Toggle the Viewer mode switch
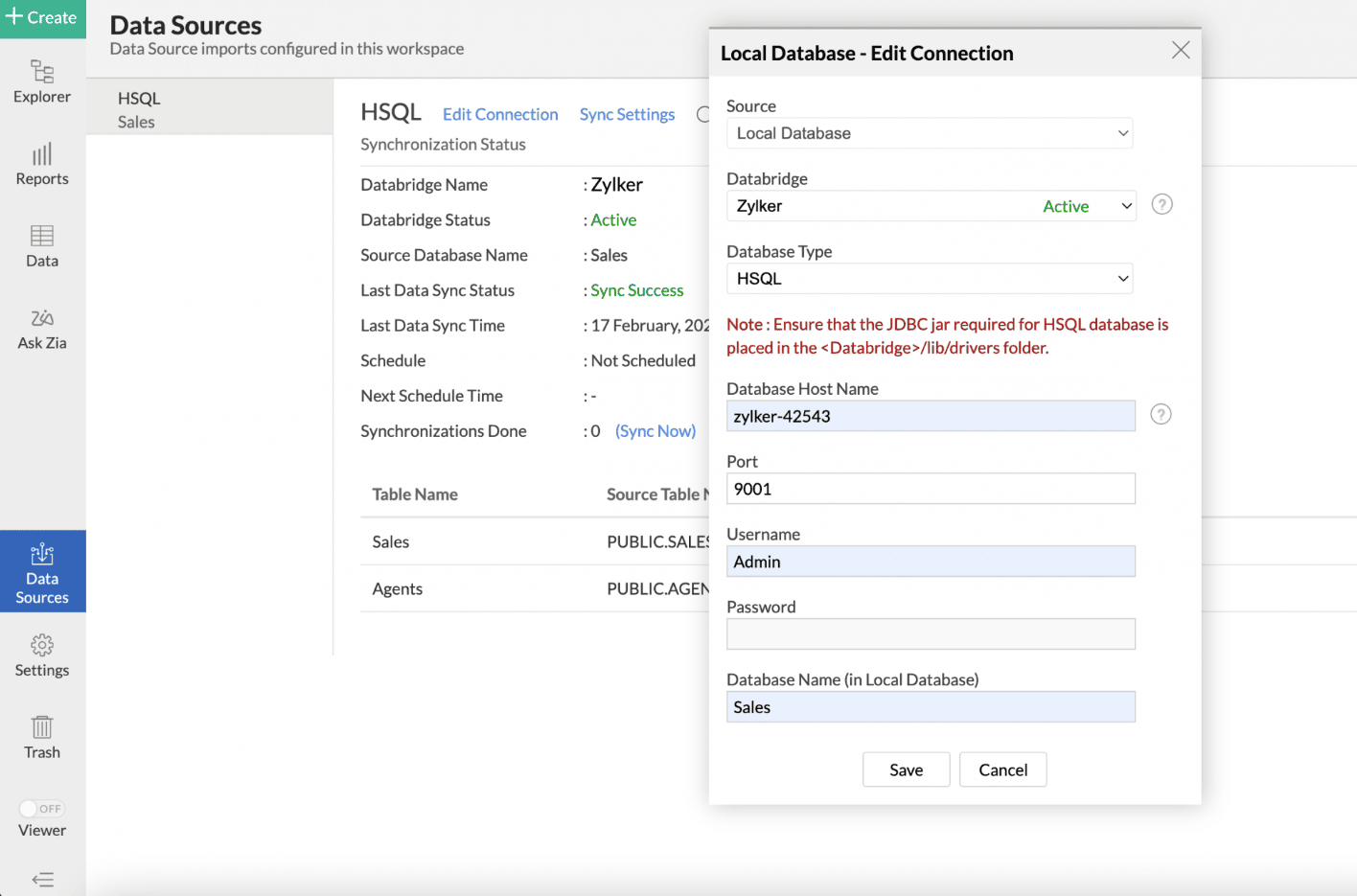1357x896 pixels. (x=42, y=808)
